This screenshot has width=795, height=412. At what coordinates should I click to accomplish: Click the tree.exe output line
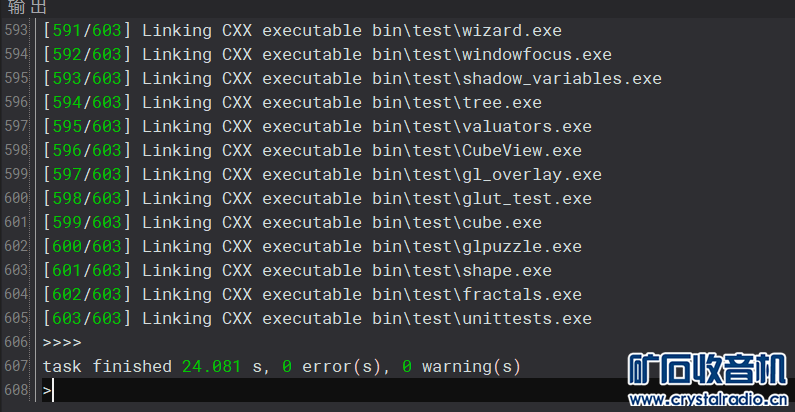291,103
